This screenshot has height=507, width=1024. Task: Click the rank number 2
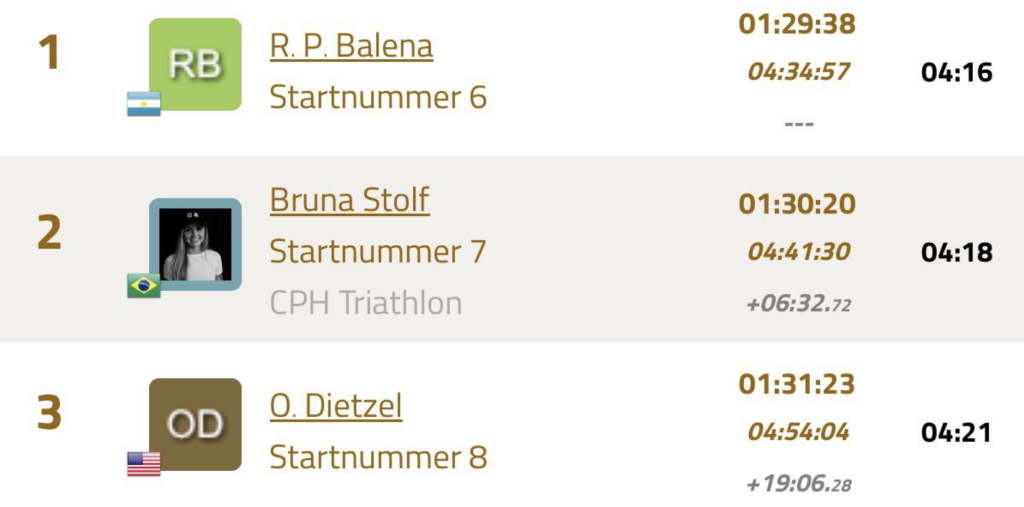click(x=49, y=234)
